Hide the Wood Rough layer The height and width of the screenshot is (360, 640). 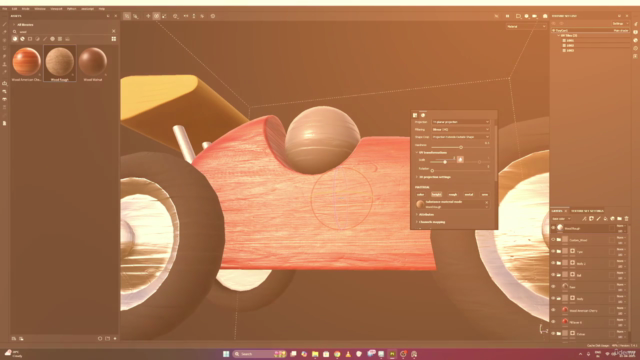(553, 228)
